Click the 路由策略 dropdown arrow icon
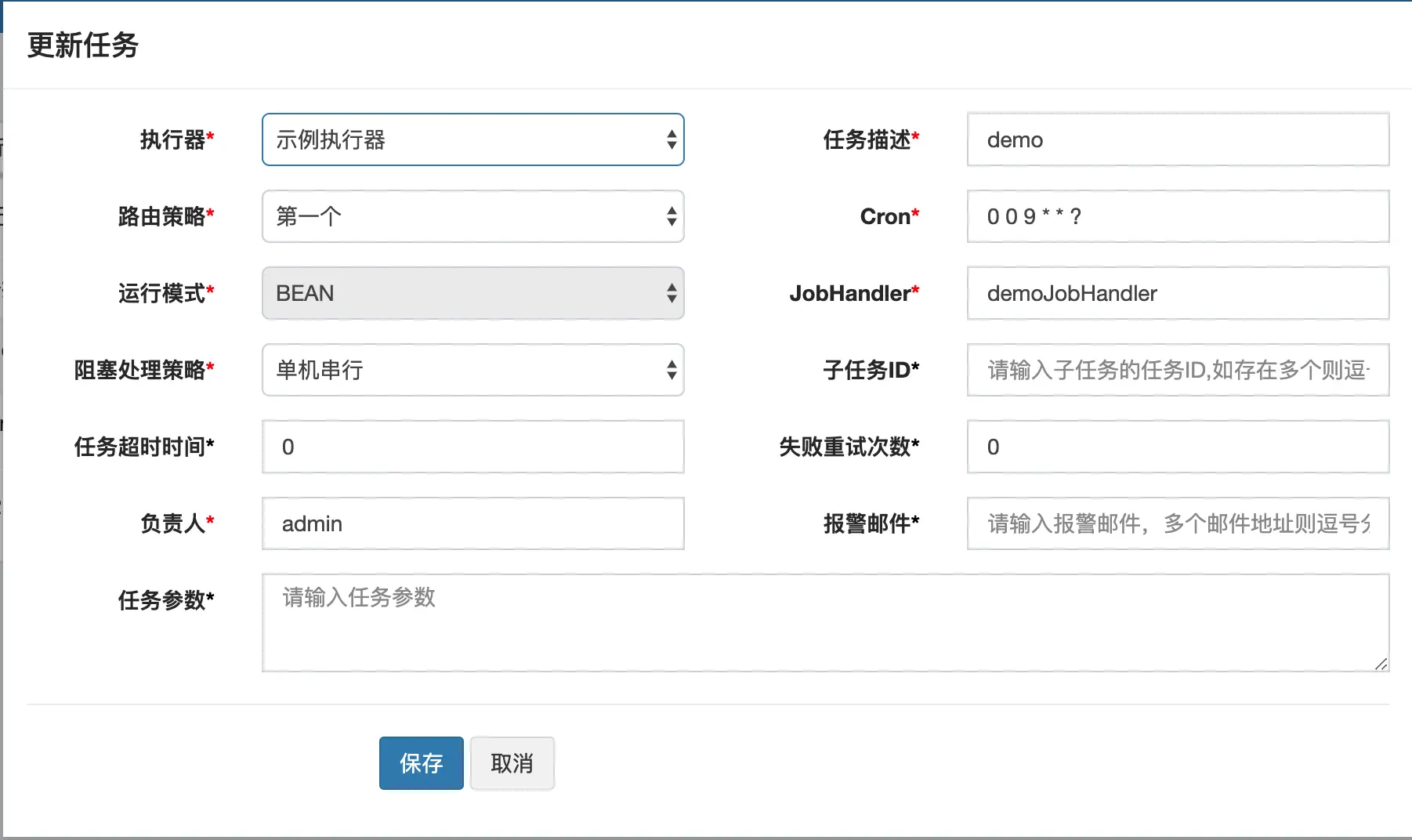This screenshot has height=840, width=1412. click(x=672, y=216)
